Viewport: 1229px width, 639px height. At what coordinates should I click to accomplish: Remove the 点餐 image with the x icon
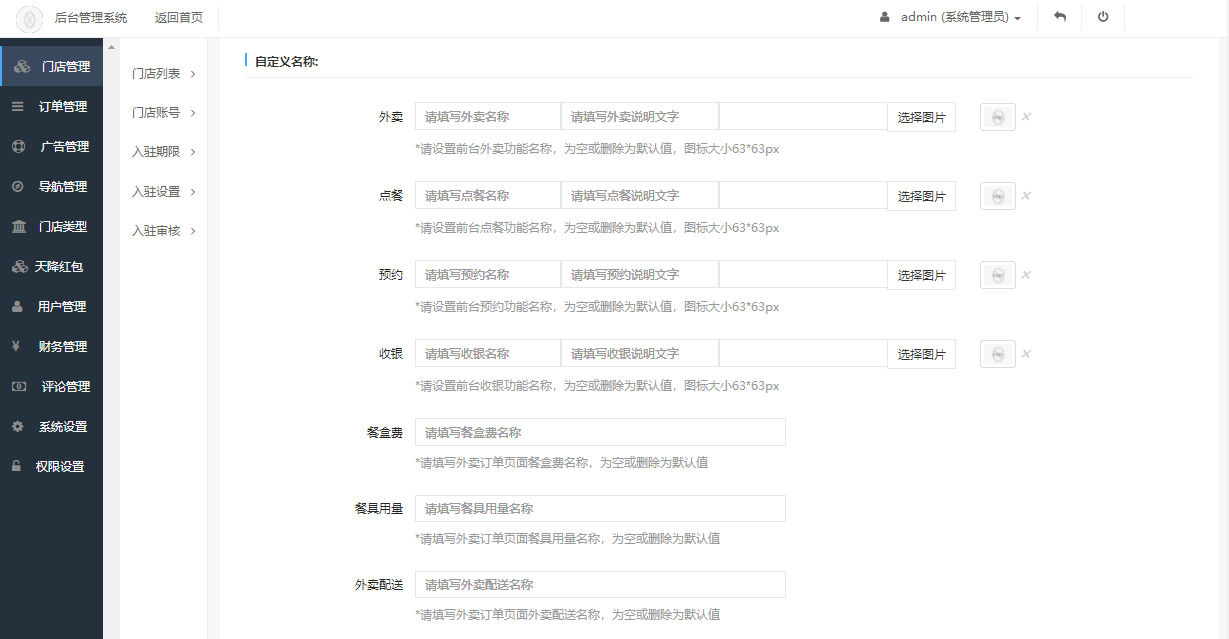1026,196
